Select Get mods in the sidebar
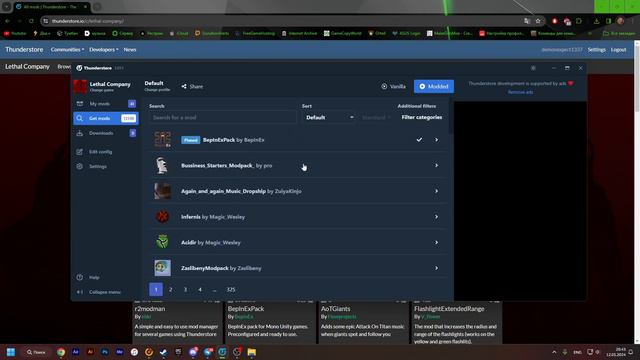 point(106,118)
